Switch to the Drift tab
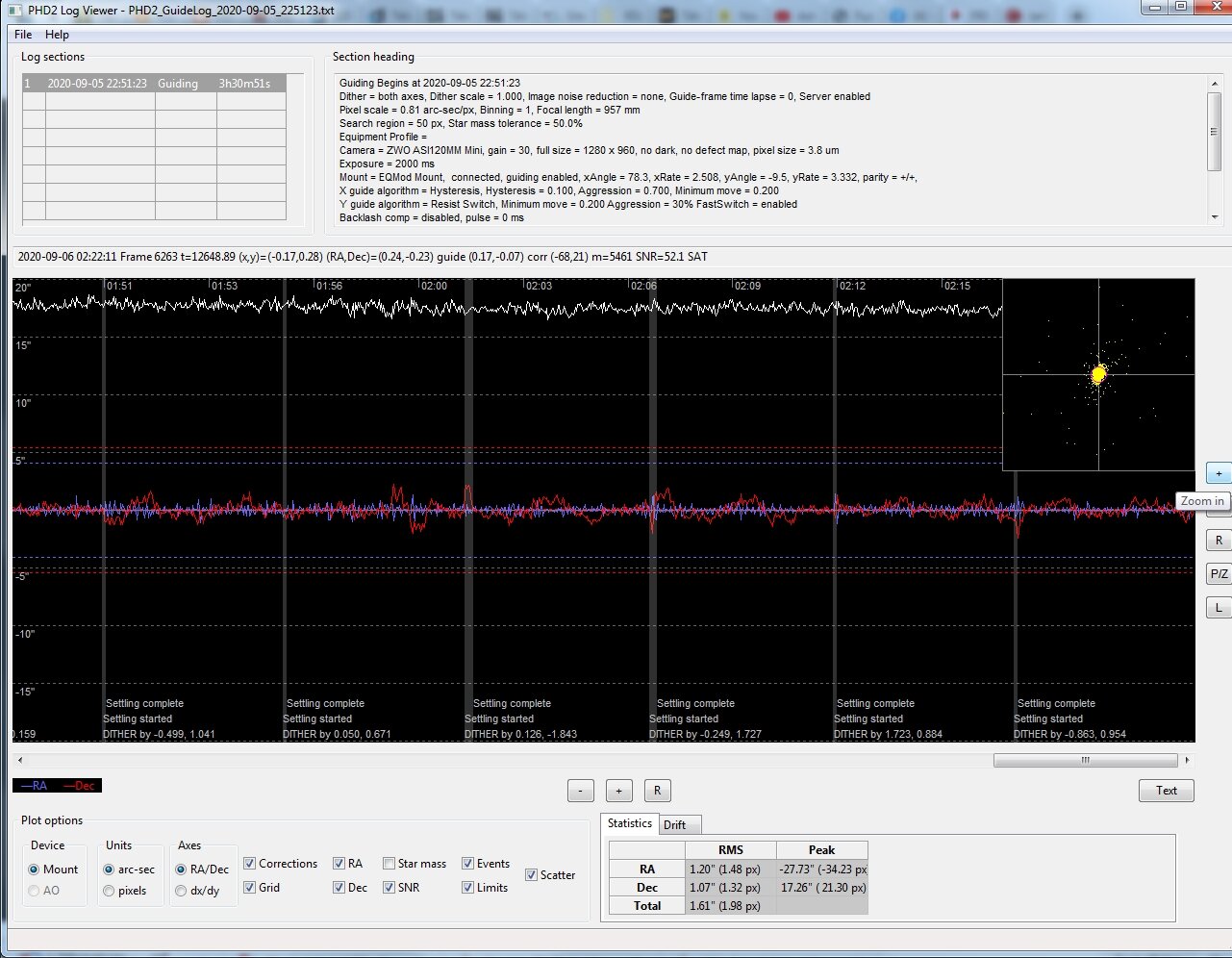 675,825
